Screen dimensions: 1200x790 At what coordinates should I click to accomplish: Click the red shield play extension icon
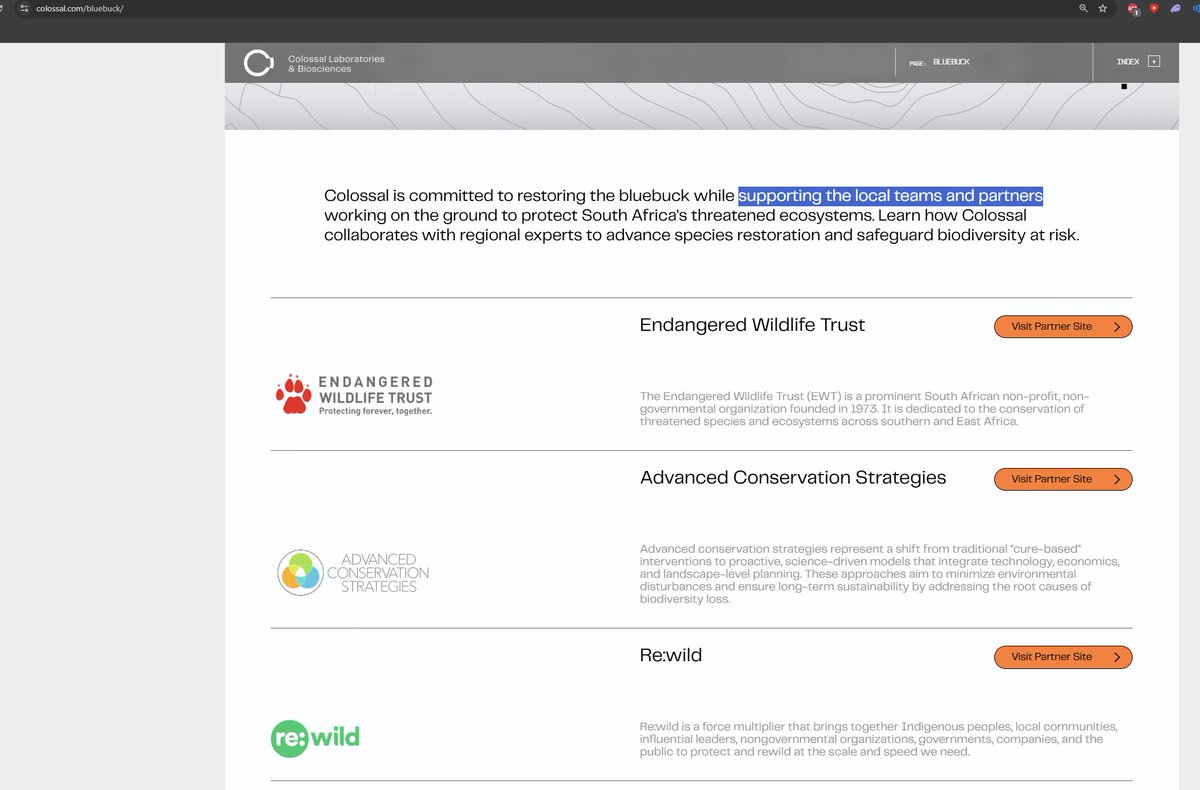[x=1154, y=8]
